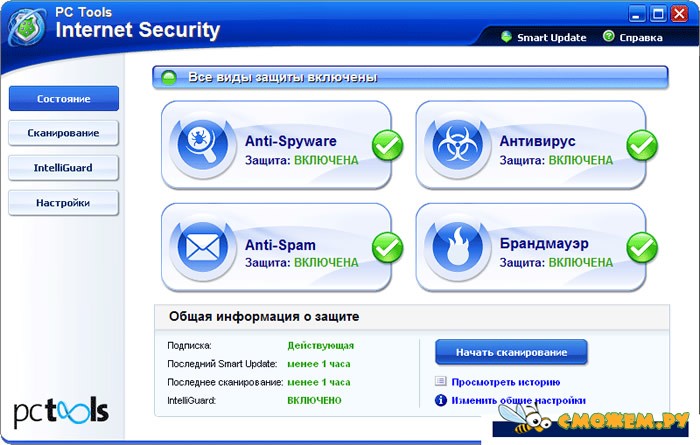
Task: Switch to the Сканирование section
Action: tap(63, 133)
